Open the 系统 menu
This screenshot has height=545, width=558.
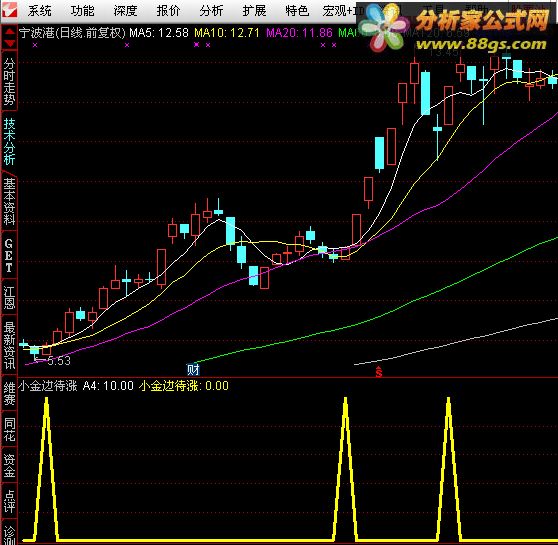click(40, 11)
